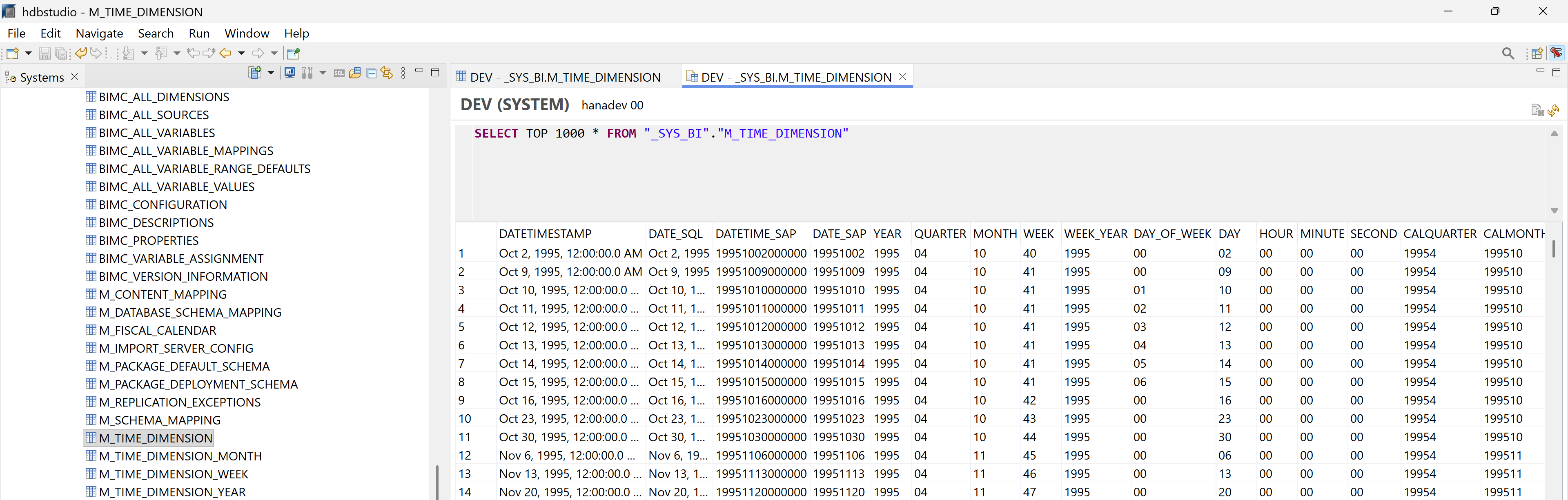Screen dimensions: 1568x500
Task: Click the New wizard toolbar icon
Action: (12, 53)
